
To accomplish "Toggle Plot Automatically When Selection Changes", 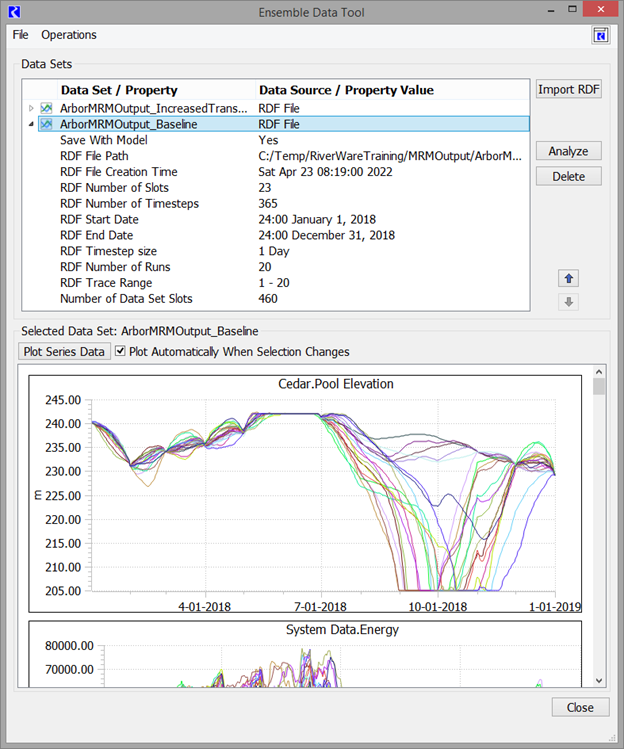I will (x=121, y=352).
